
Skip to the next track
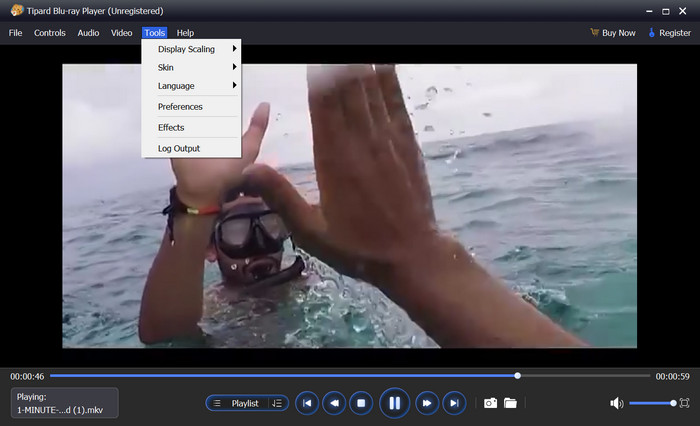454,403
